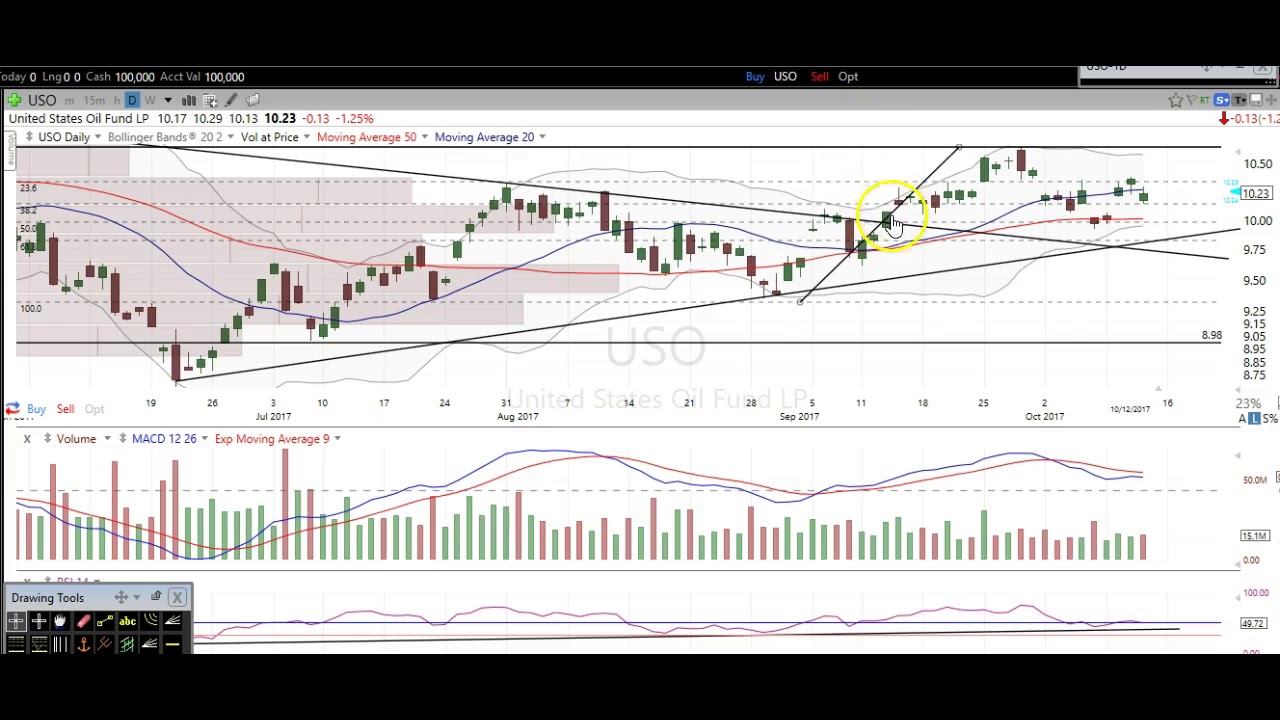This screenshot has width=1280, height=720.
Task: Click the flag icon next to star
Action: 1192,100
